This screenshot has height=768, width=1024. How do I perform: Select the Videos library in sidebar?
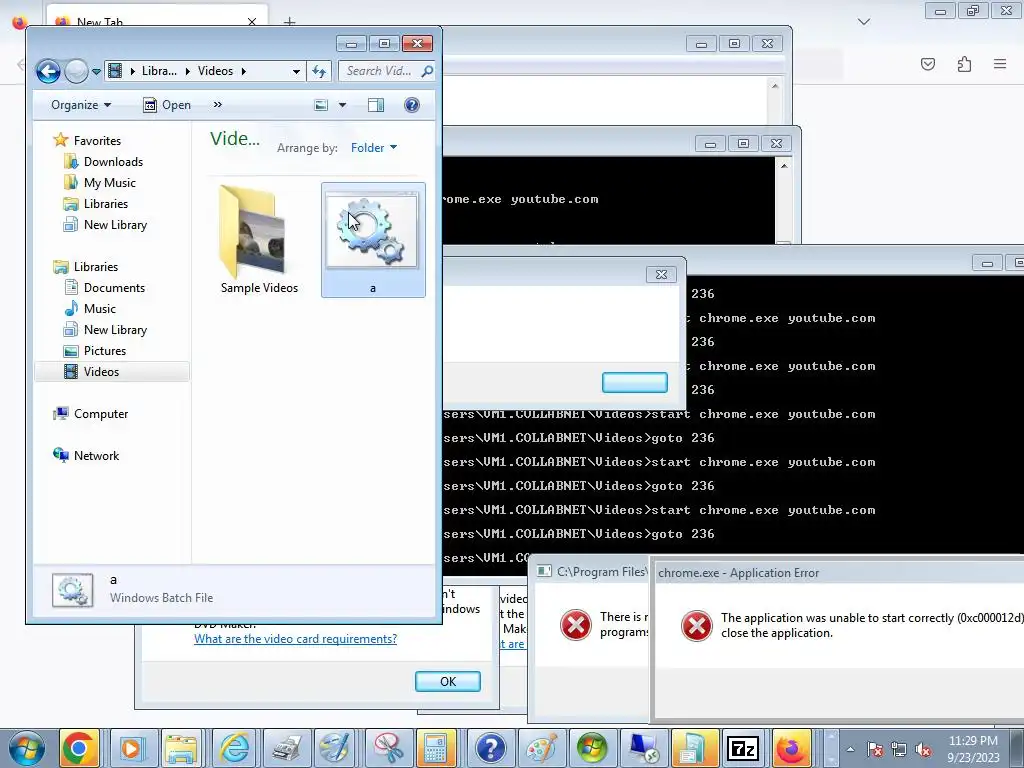point(101,372)
